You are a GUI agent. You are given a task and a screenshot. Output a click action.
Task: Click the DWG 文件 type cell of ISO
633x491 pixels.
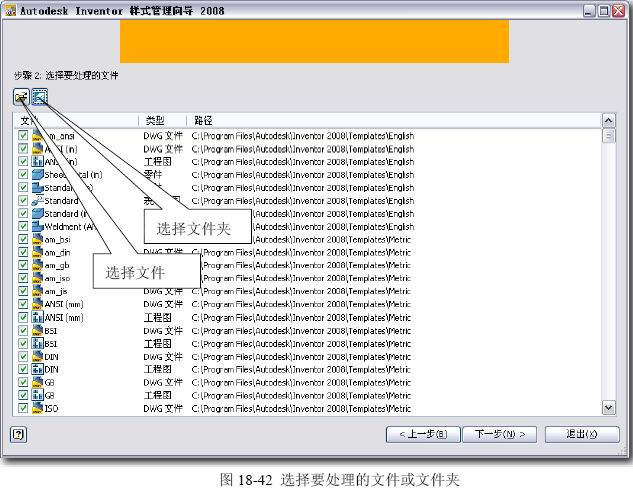[163, 408]
